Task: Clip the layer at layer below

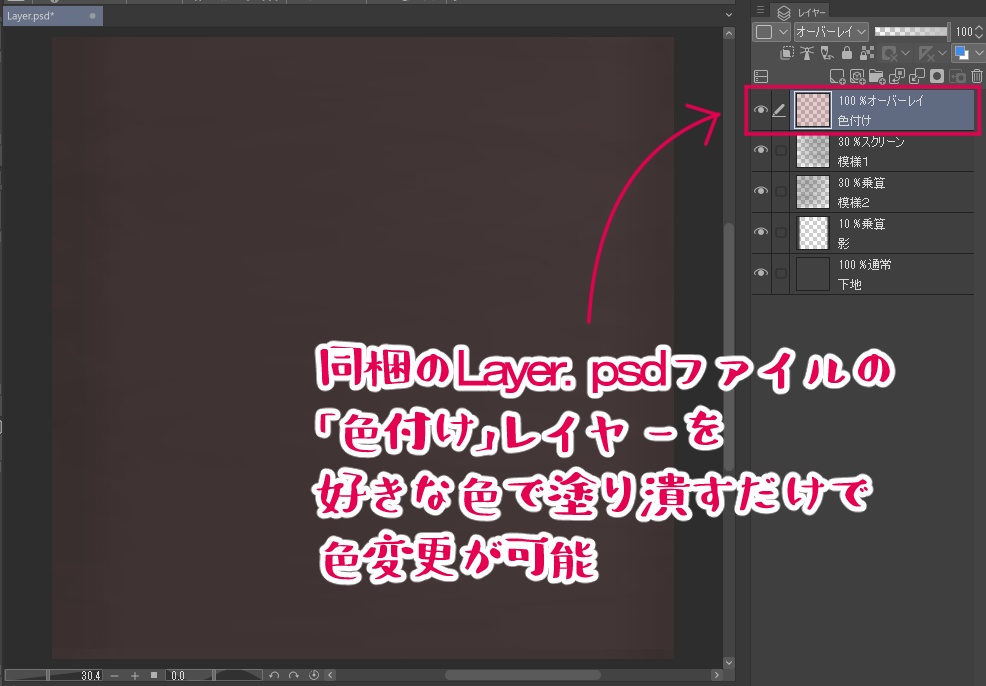Action: (x=787, y=53)
